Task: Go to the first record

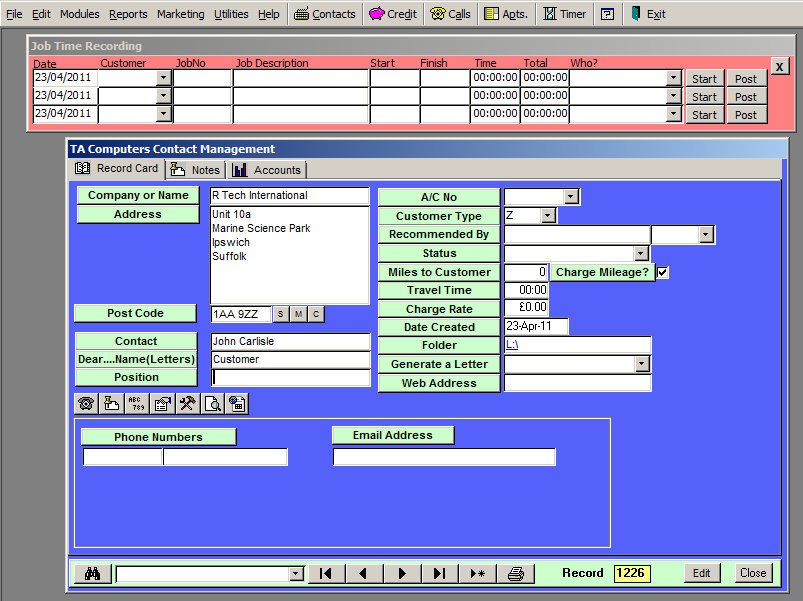Action: click(x=326, y=573)
